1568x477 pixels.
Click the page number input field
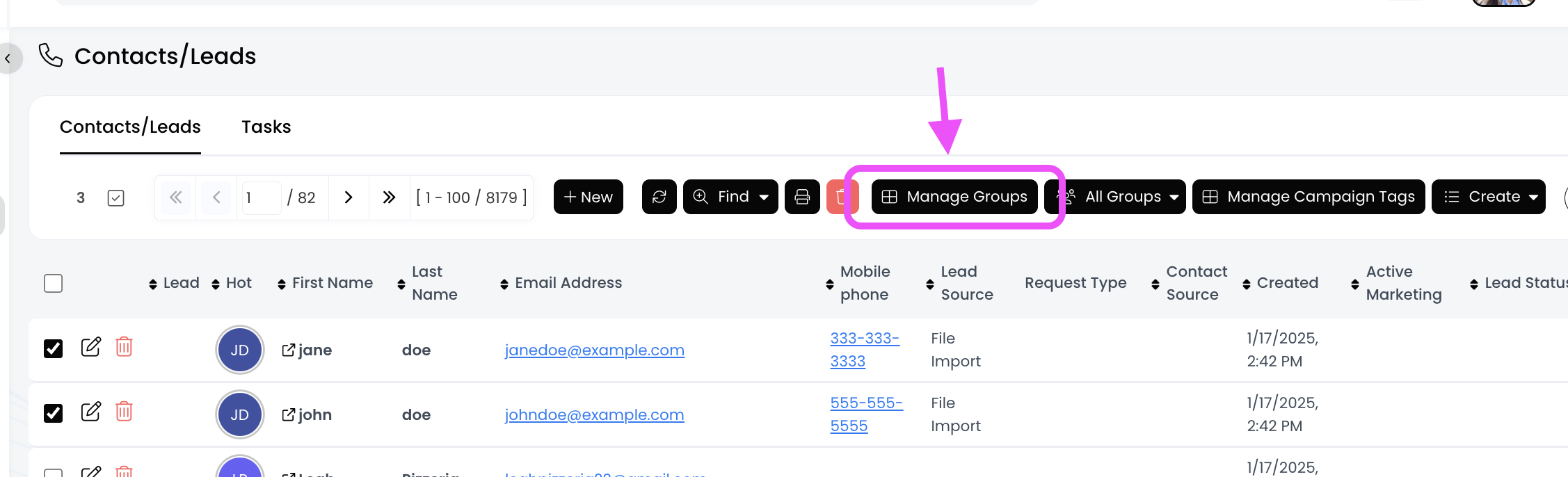pyautogui.click(x=261, y=197)
